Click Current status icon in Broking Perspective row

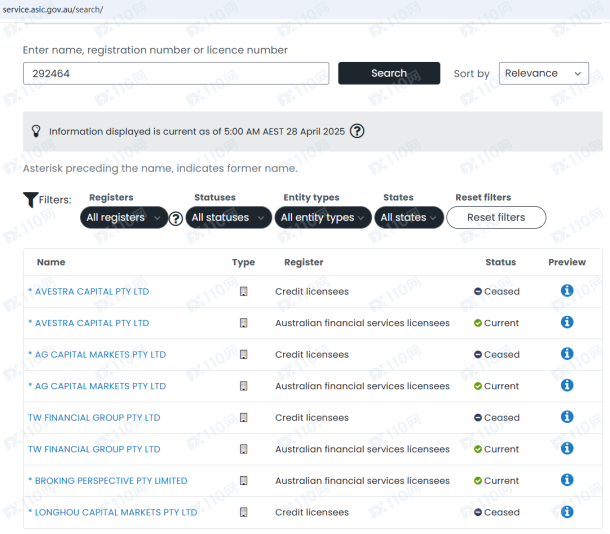tap(478, 481)
